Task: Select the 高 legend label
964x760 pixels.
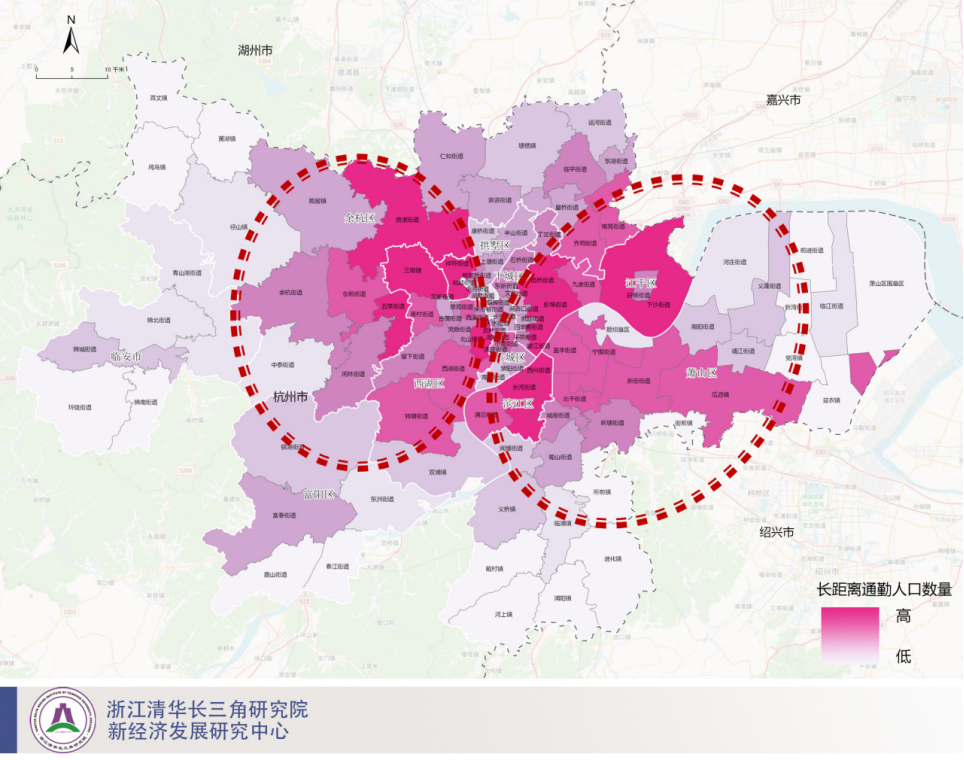Action: [903, 616]
